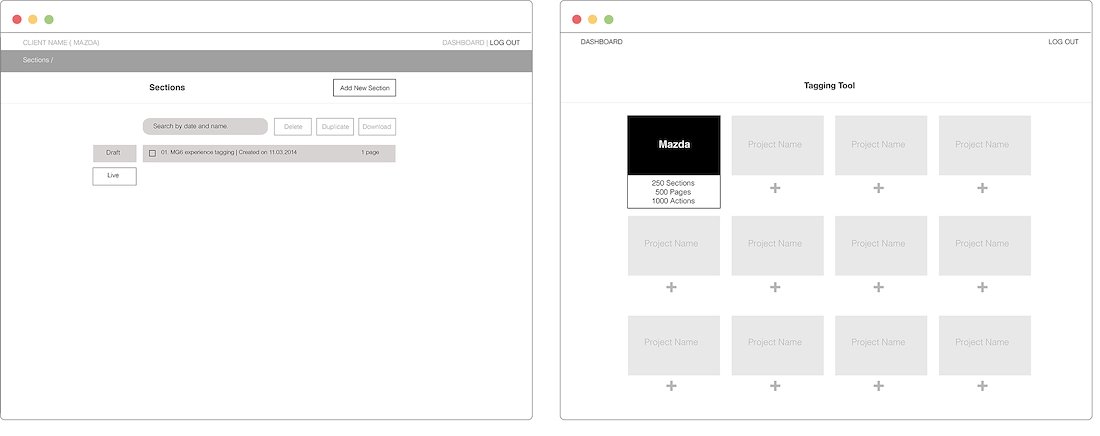
Task: Click plus icon, second row, first column
Action: pyautogui.click(x=671, y=287)
